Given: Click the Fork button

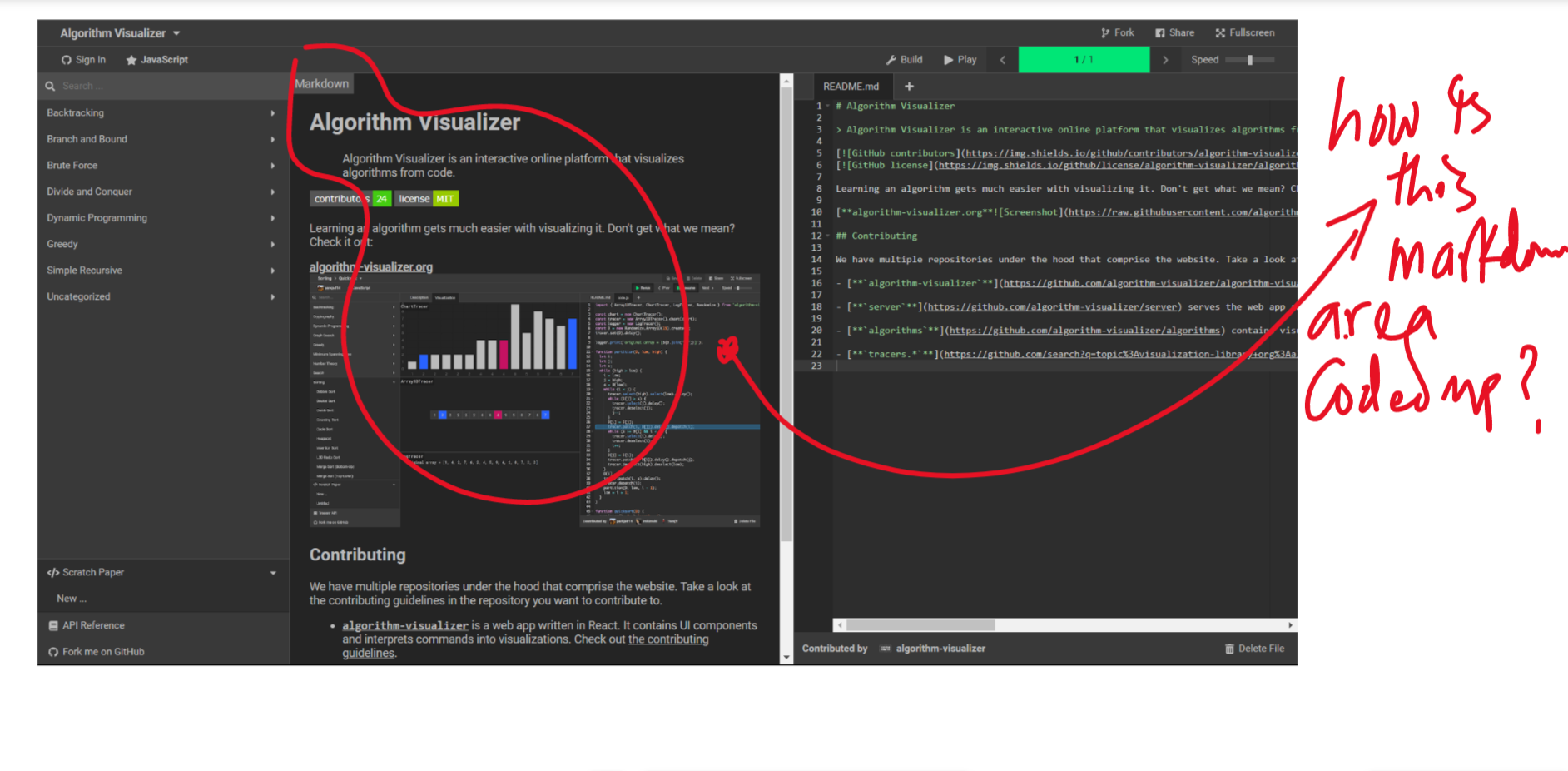Looking at the screenshot, I should [x=1118, y=33].
